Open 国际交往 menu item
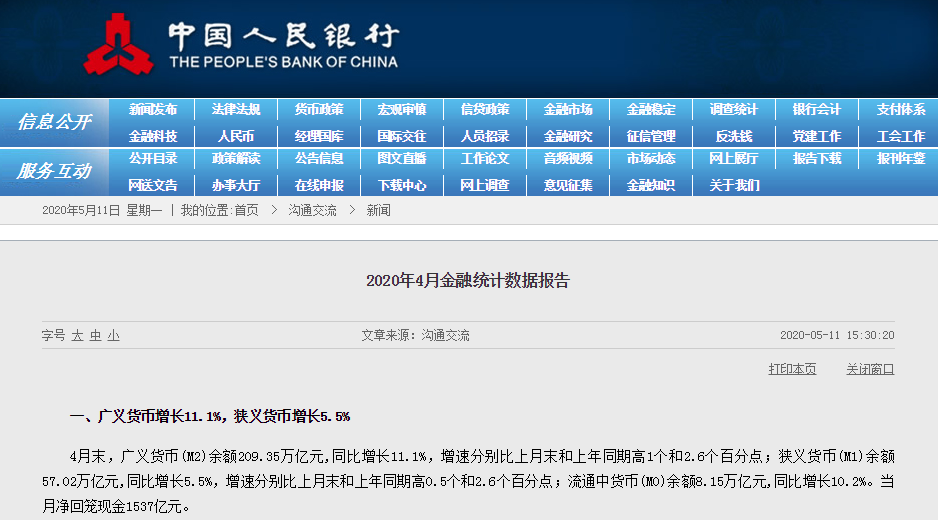Screen dimensions: 938x520 click(402, 136)
